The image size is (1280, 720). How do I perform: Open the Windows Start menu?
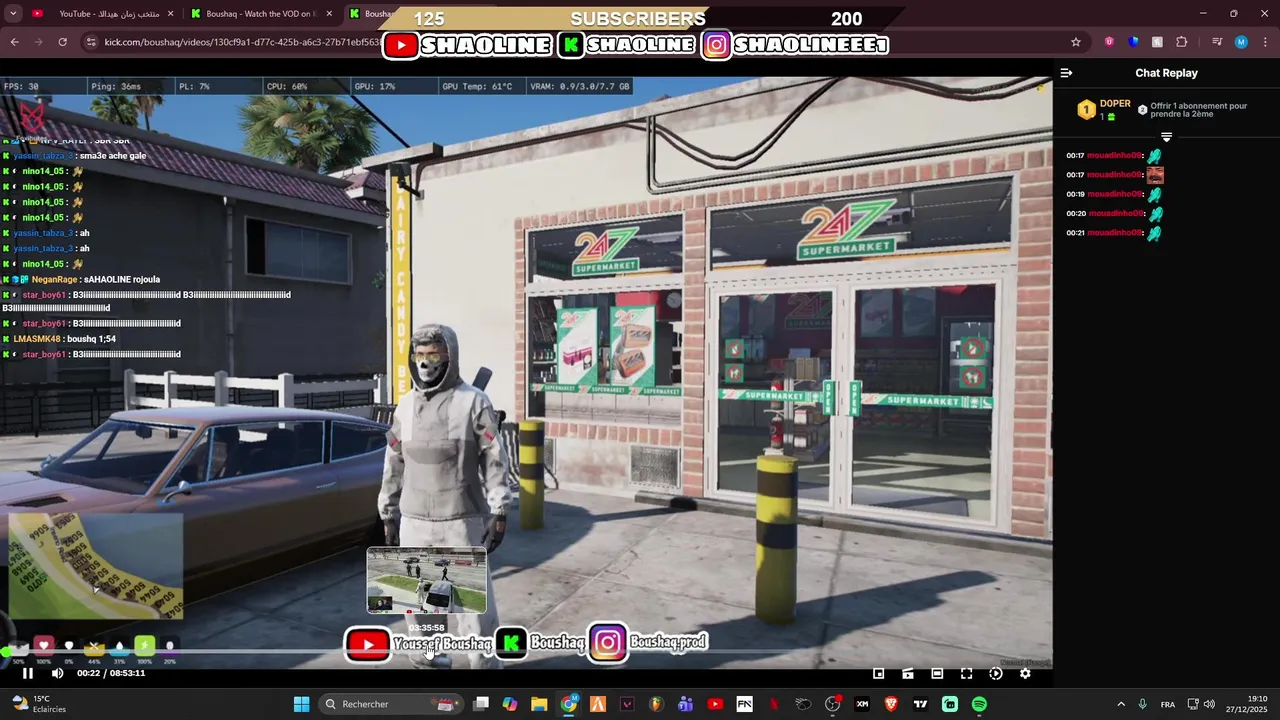click(301, 704)
